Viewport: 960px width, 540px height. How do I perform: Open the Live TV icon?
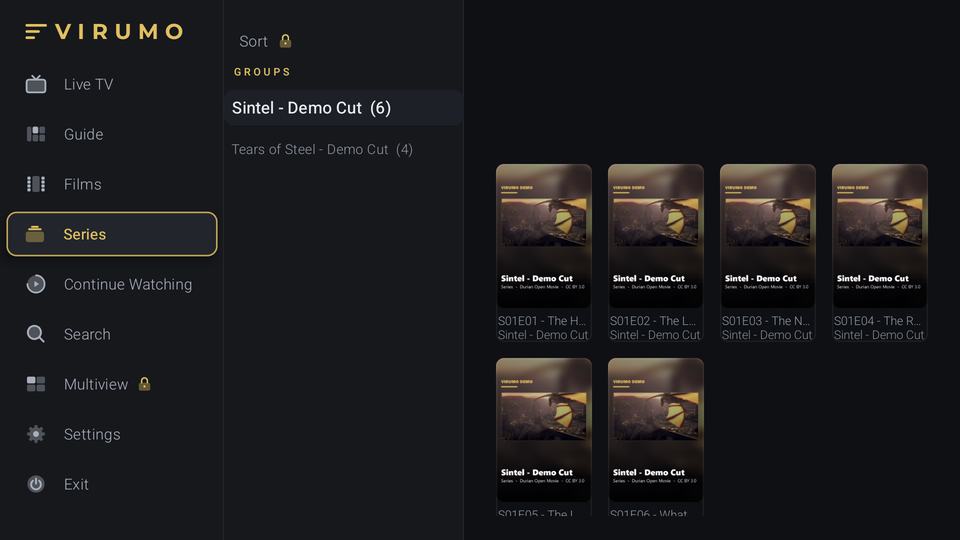(36, 84)
